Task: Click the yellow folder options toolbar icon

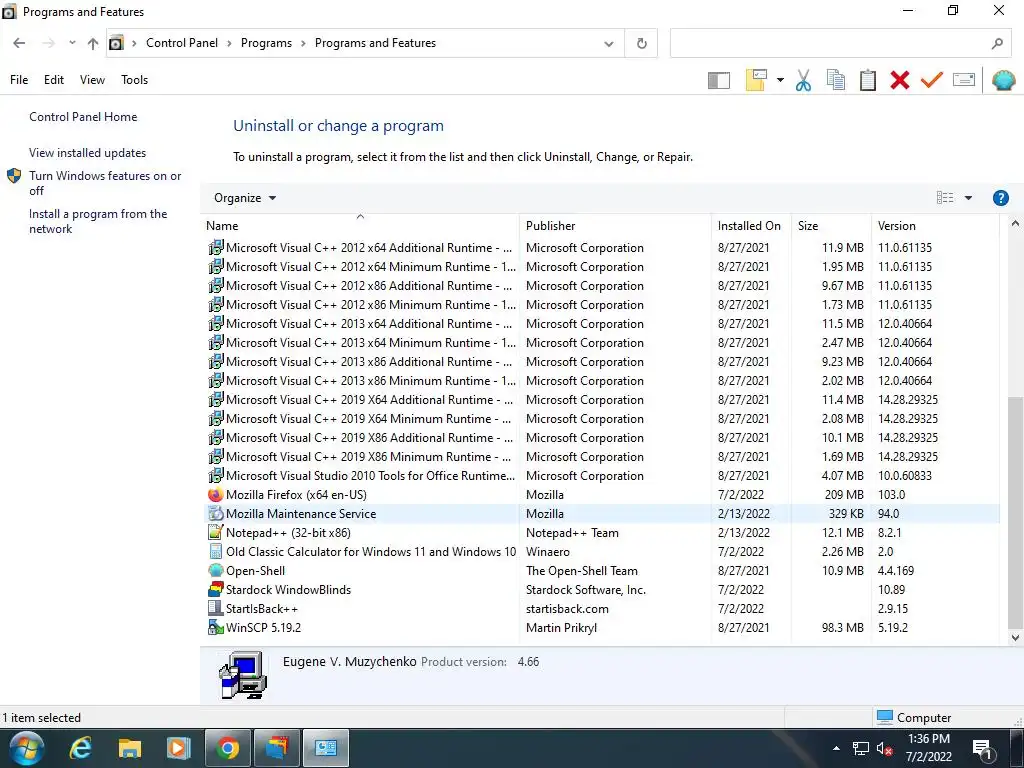Action: point(756,80)
